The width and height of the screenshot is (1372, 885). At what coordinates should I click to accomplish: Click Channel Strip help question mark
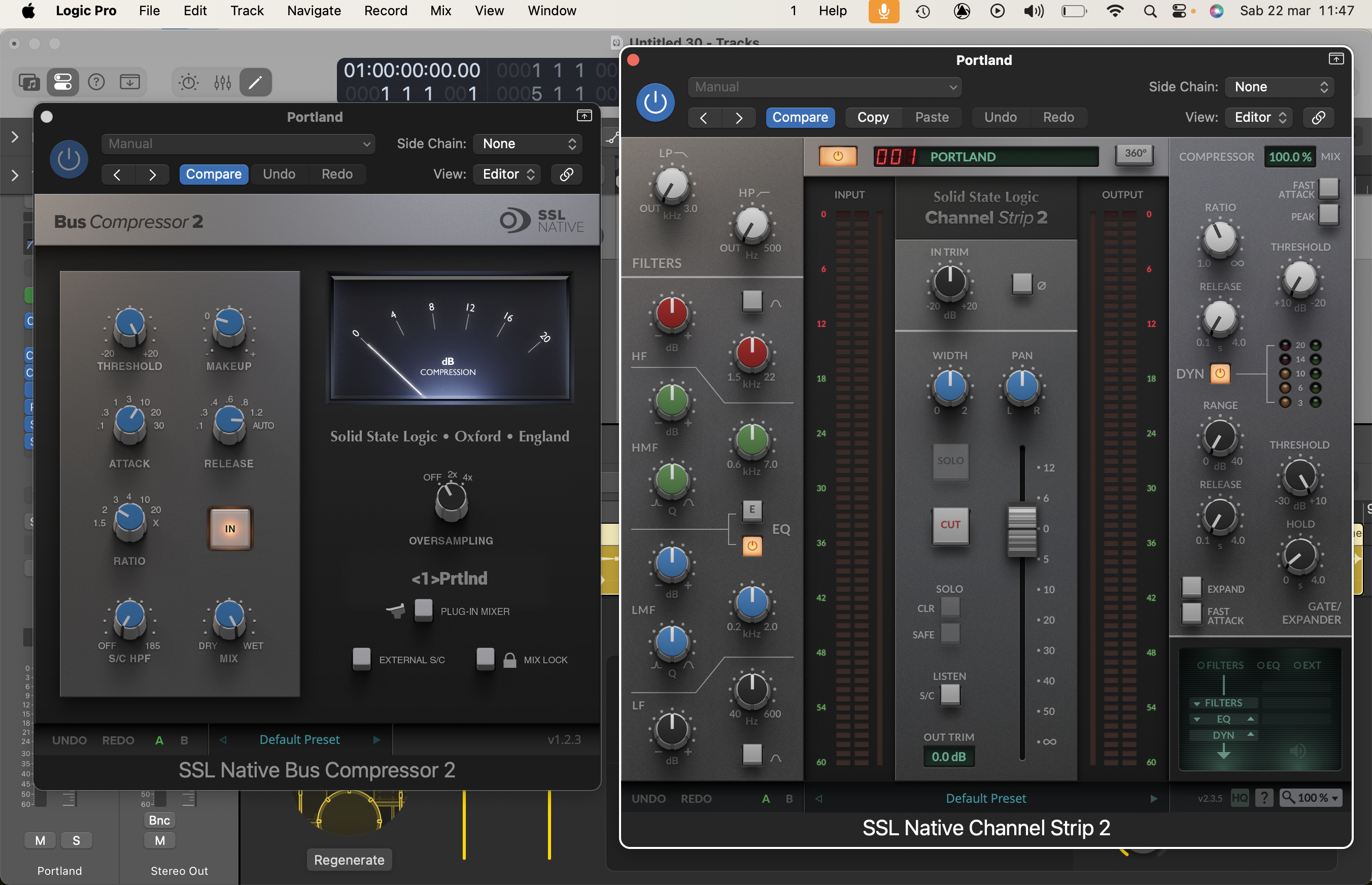click(x=1264, y=798)
